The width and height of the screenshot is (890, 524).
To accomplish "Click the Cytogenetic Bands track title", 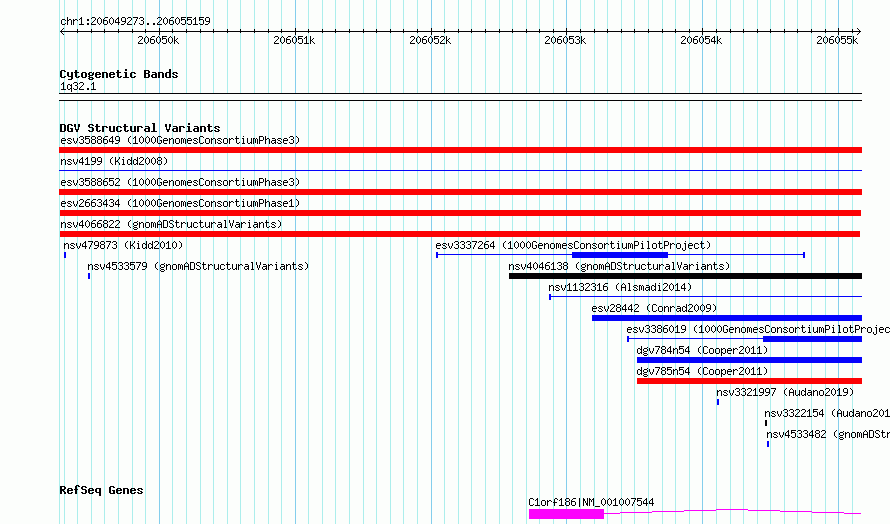I will pyautogui.click(x=119, y=74).
